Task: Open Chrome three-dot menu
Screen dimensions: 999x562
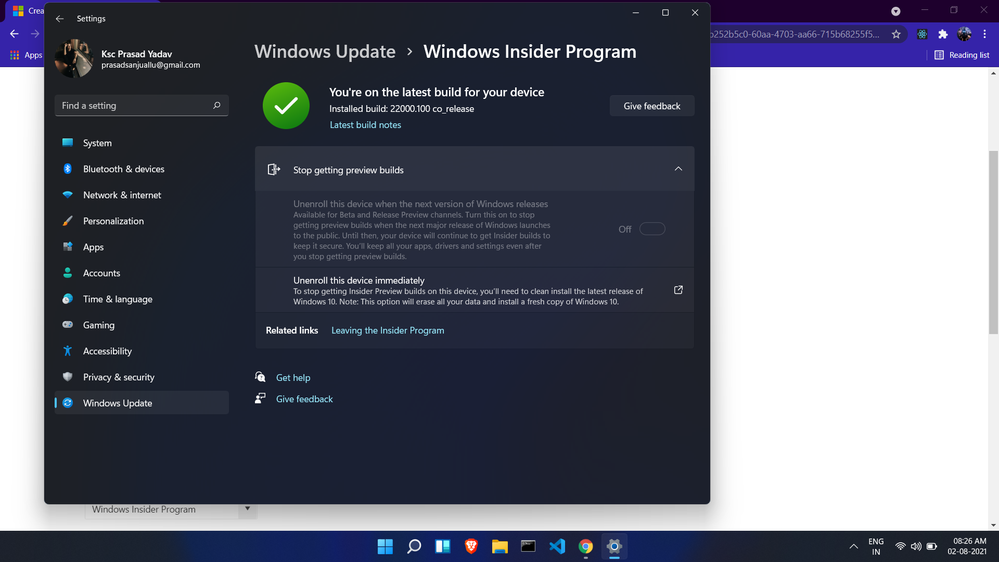Action: (x=985, y=34)
